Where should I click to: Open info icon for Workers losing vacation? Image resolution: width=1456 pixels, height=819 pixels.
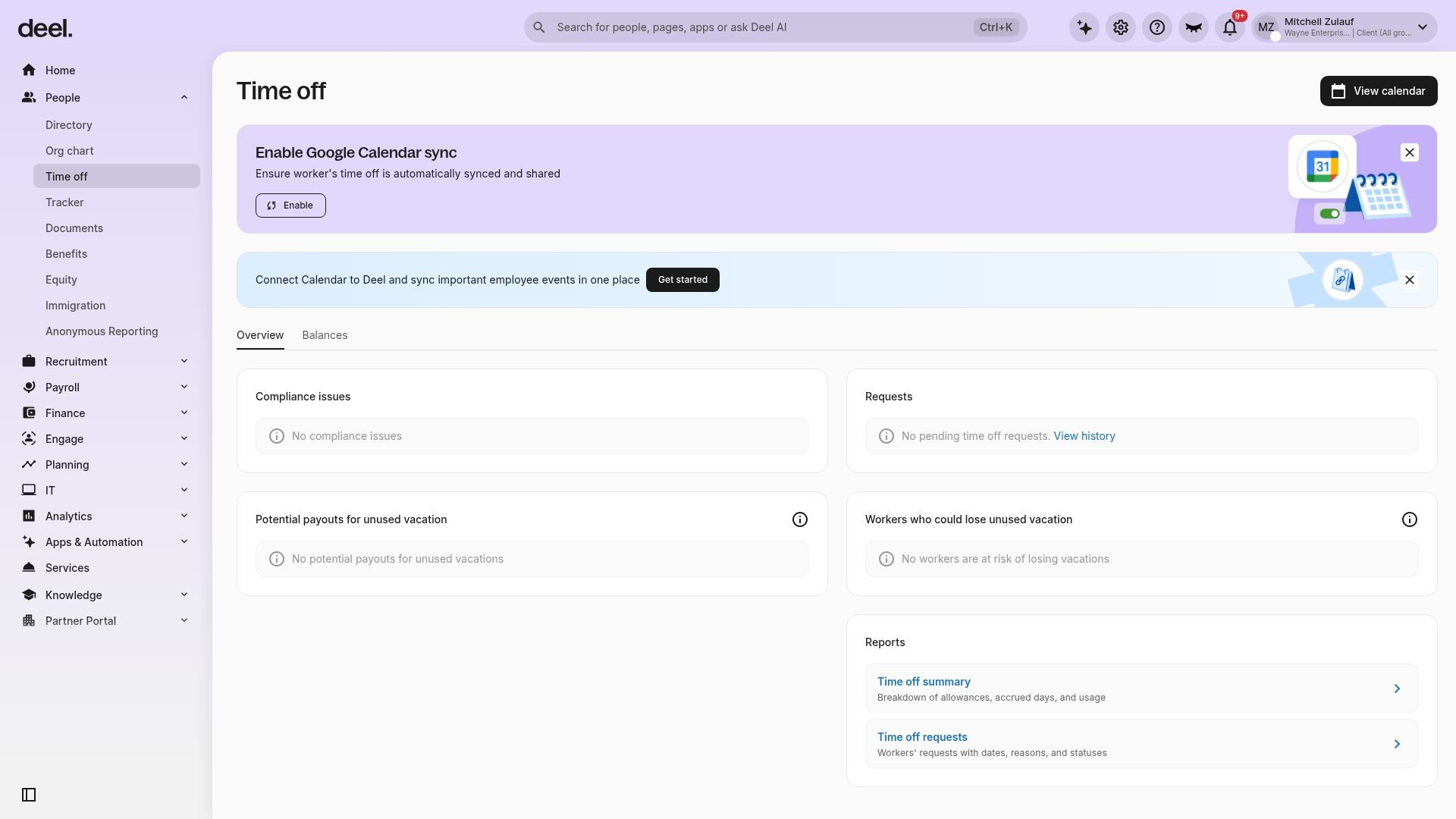(1410, 519)
